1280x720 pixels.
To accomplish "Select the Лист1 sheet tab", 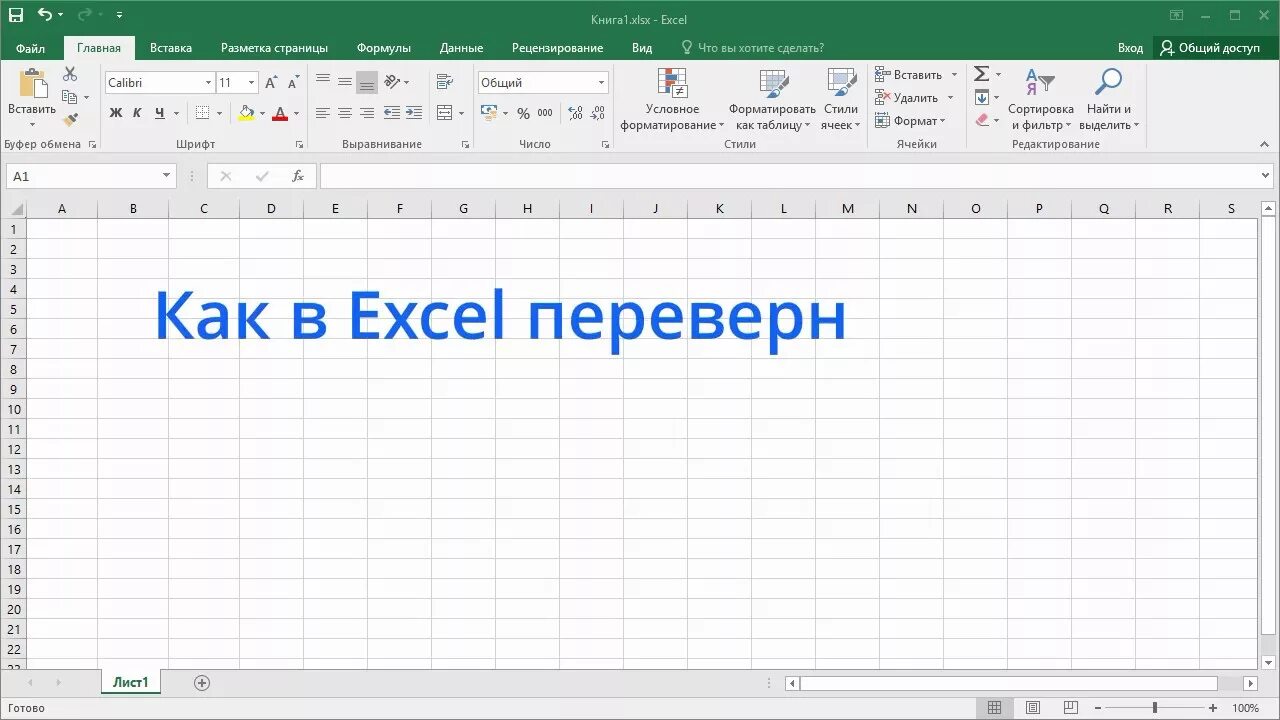I will [131, 683].
